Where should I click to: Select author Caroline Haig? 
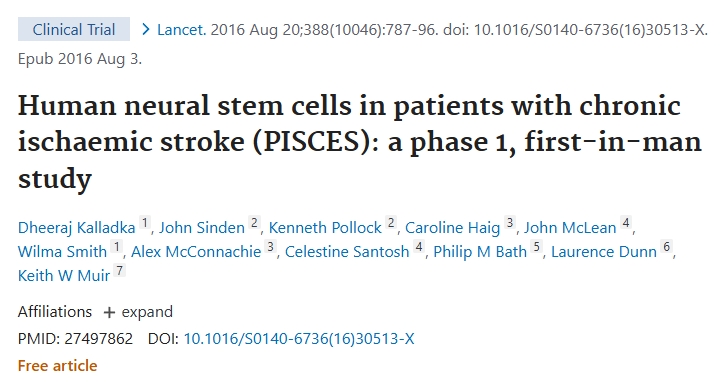[453, 228]
